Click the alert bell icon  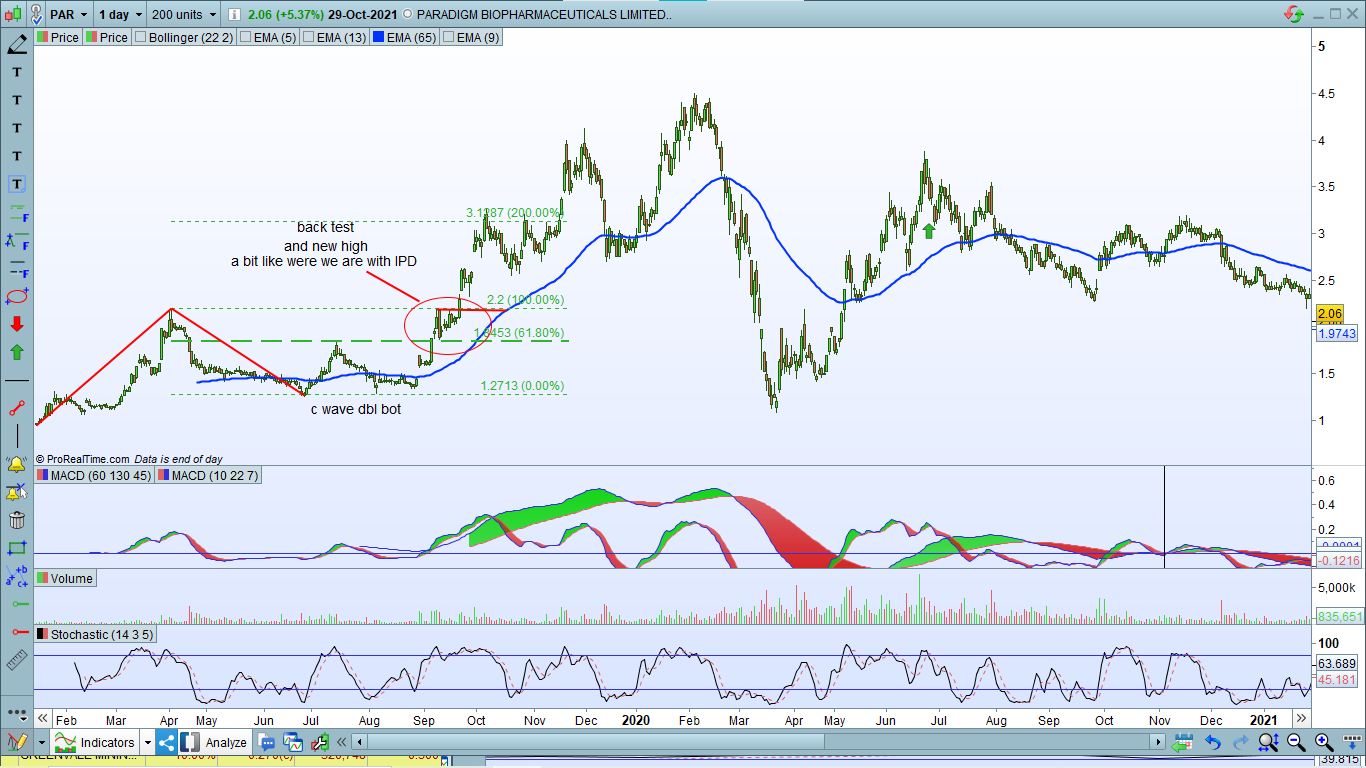coord(17,464)
